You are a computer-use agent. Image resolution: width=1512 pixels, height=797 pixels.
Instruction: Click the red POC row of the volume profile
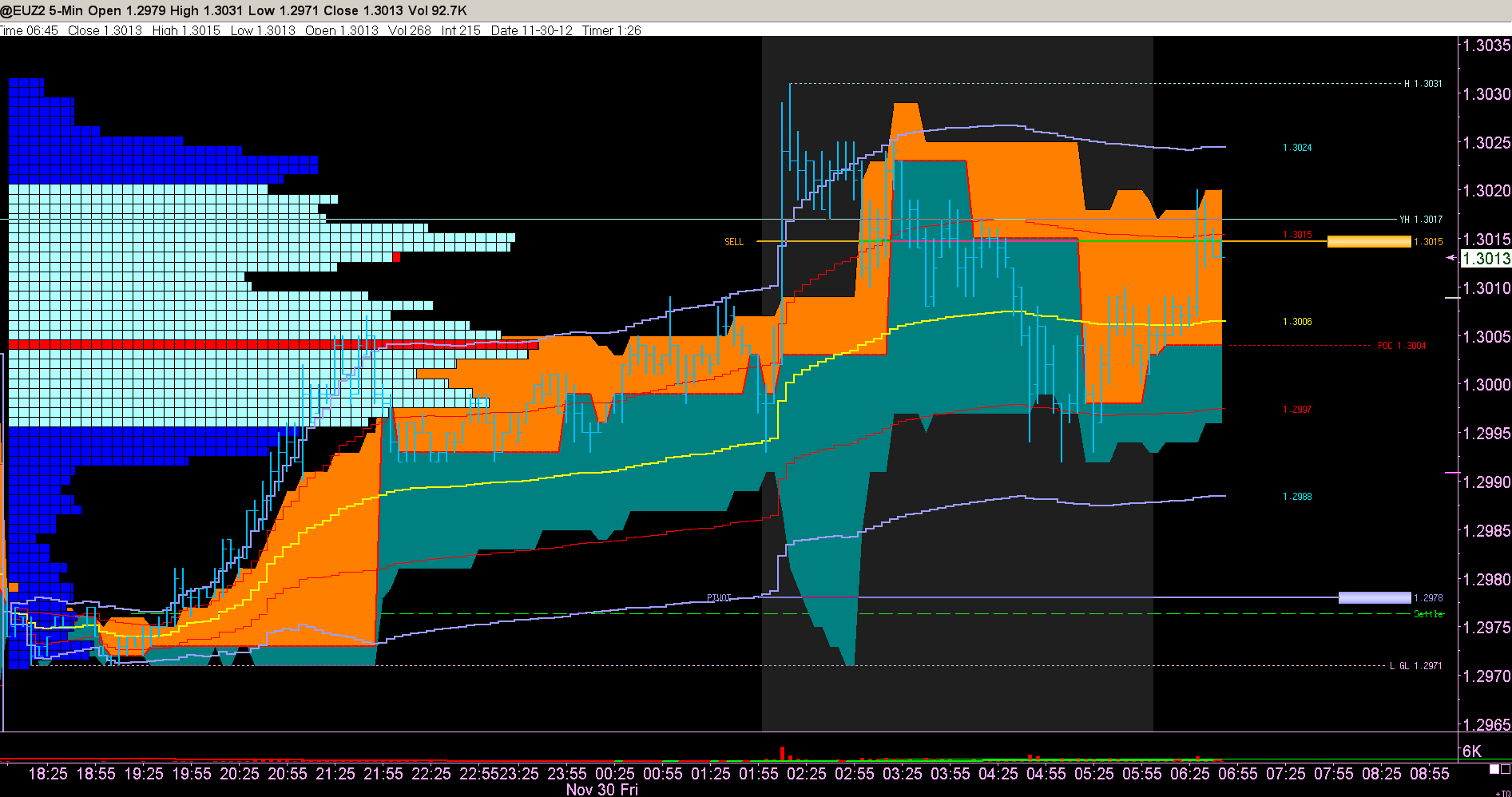(273, 345)
